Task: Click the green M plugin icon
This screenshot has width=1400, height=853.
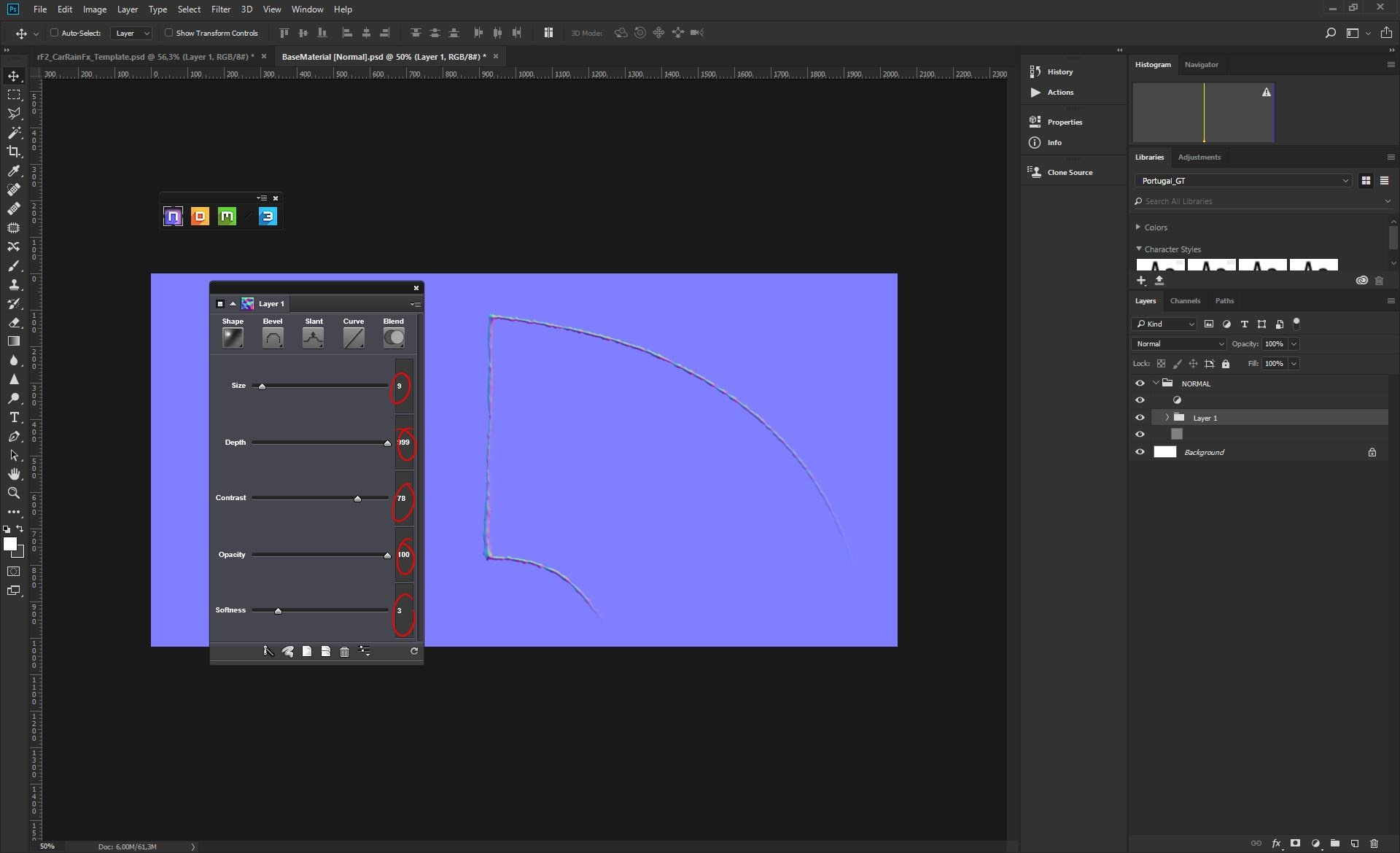Action: [x=227, y=217]
